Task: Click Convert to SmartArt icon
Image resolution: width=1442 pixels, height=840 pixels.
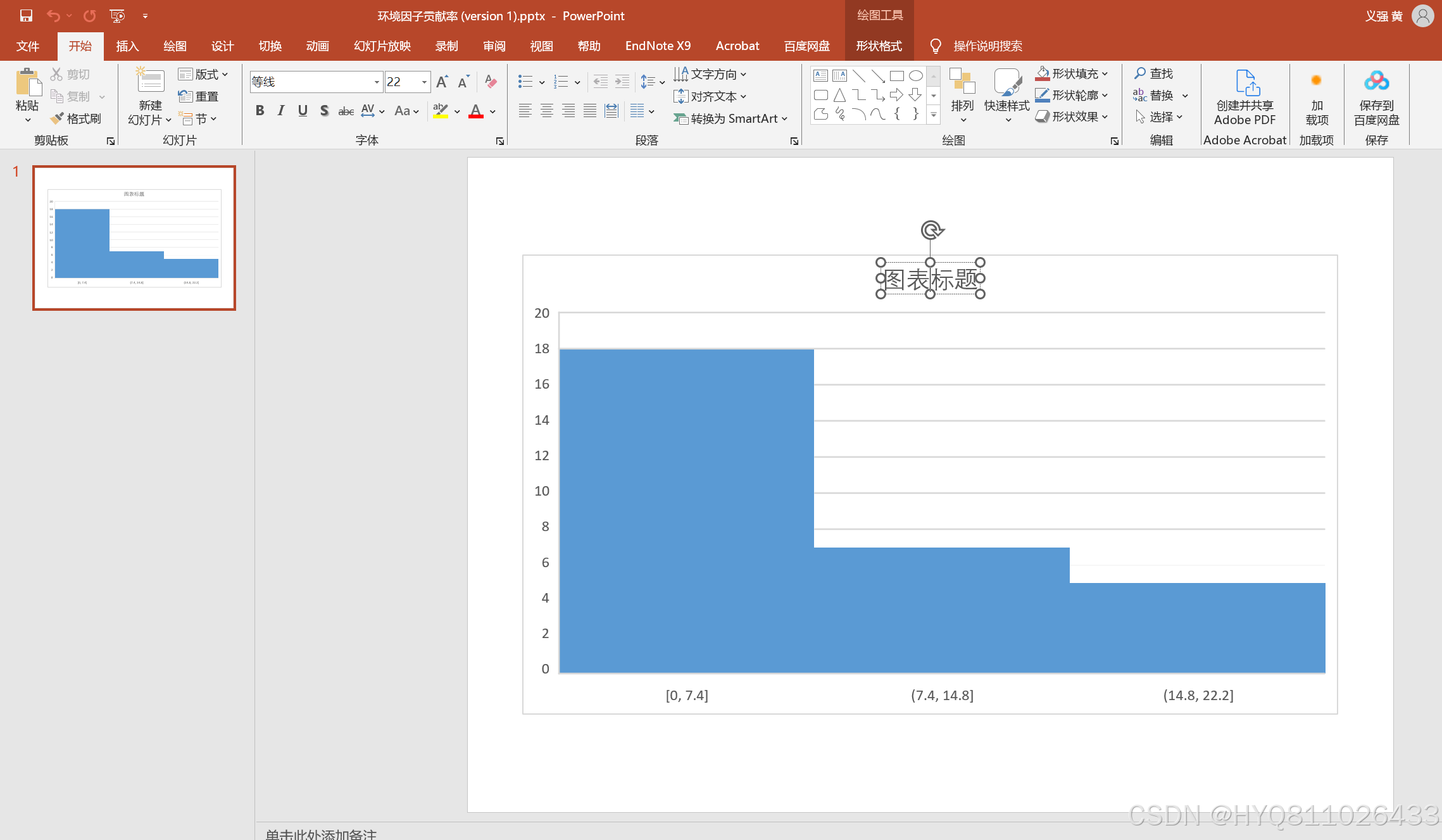Action: [680, 118]
